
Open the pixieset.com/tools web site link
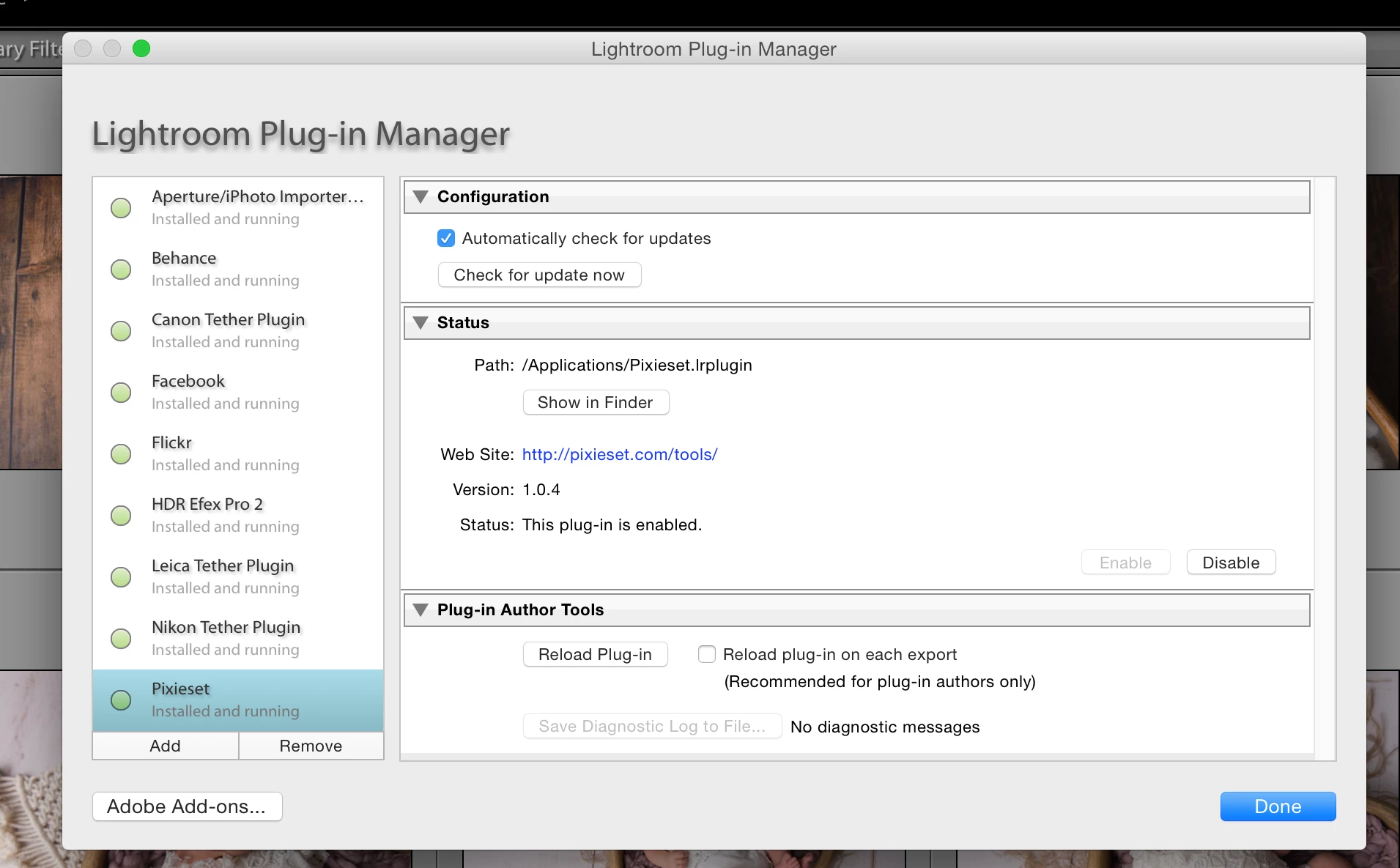pos(619,454)
